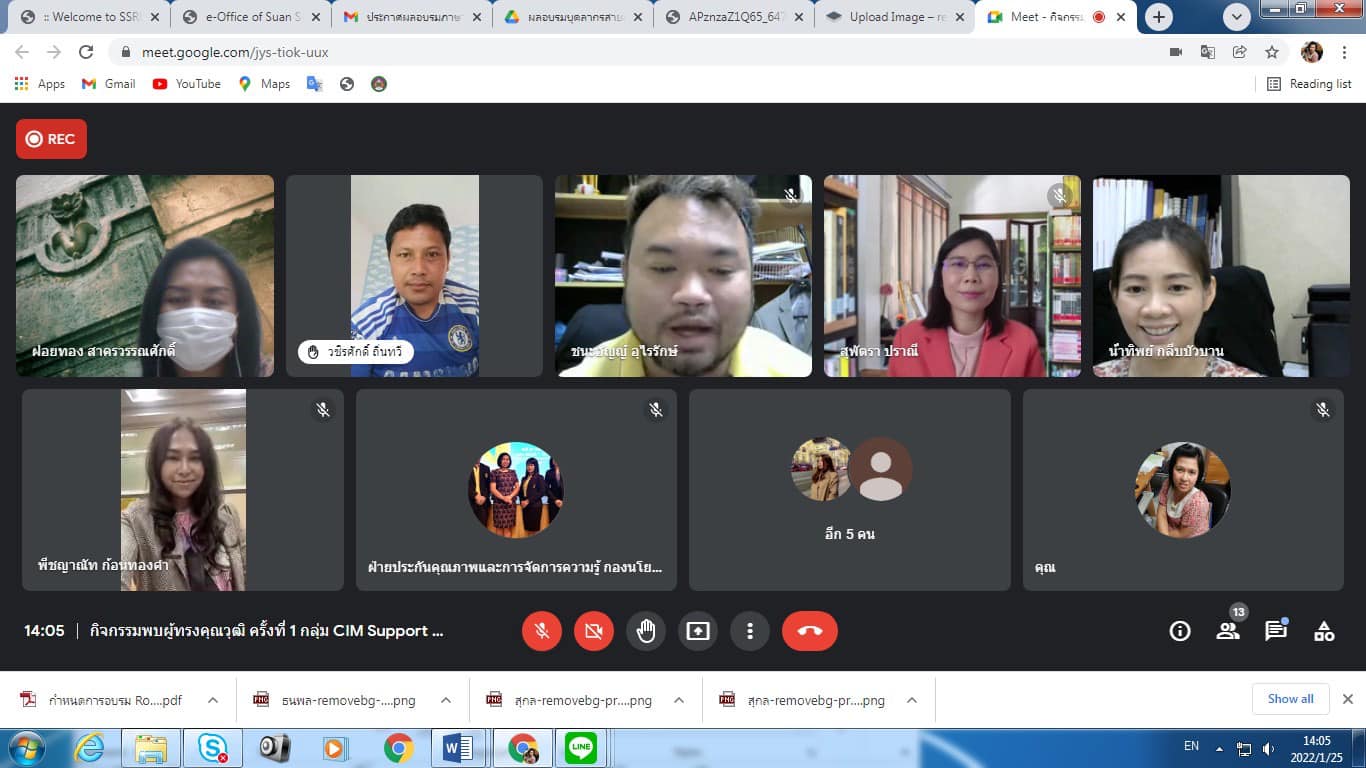1366x768 pixels.
Task: Click Show all downloads button
Action: [1290, 699]
